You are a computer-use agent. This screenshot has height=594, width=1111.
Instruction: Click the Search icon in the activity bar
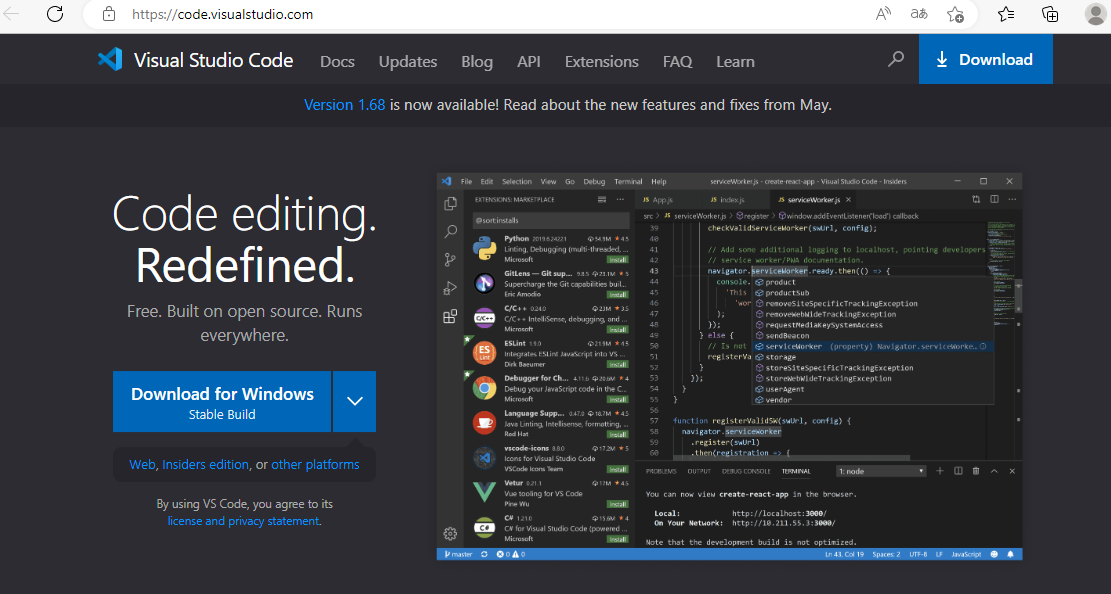point(450,232)
